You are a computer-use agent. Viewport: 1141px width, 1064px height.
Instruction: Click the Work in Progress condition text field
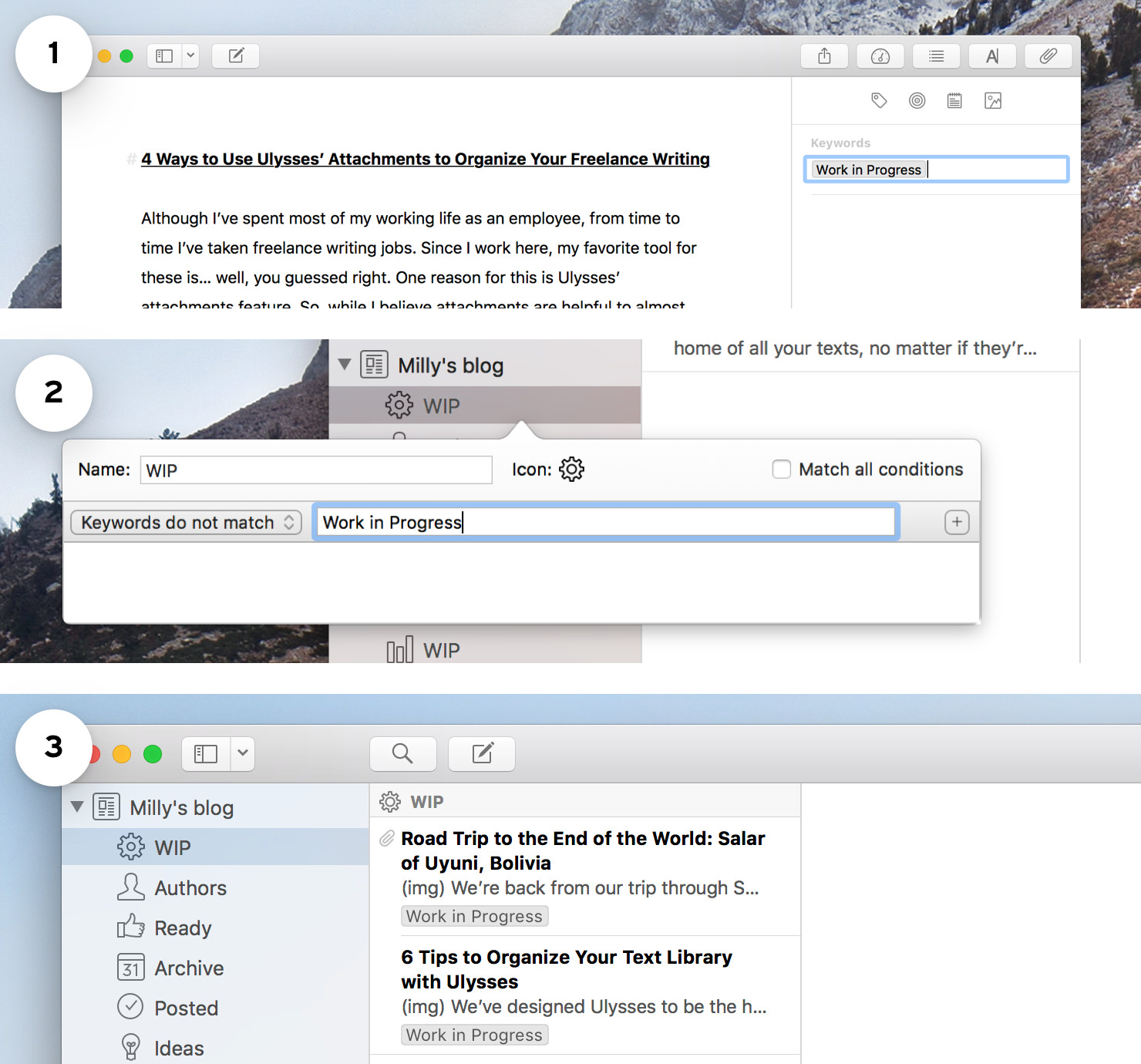click(x=606, y=523)
